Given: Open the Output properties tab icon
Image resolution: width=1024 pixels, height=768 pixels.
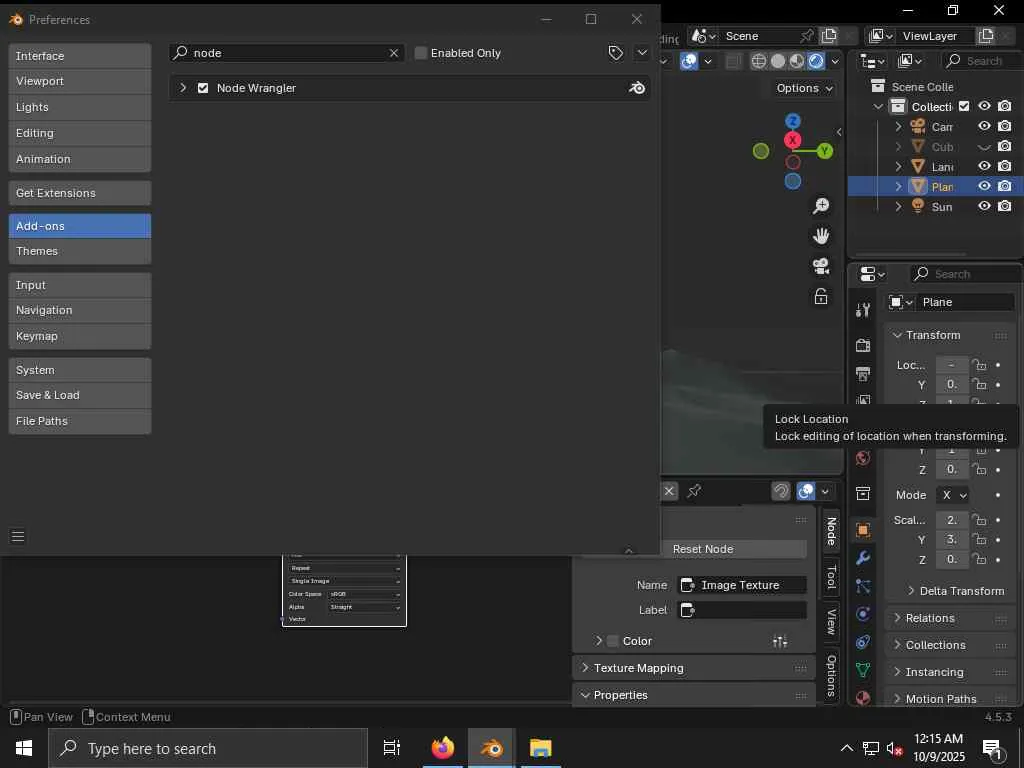Looking at the screenshot, I should click(x=863, y=374).
